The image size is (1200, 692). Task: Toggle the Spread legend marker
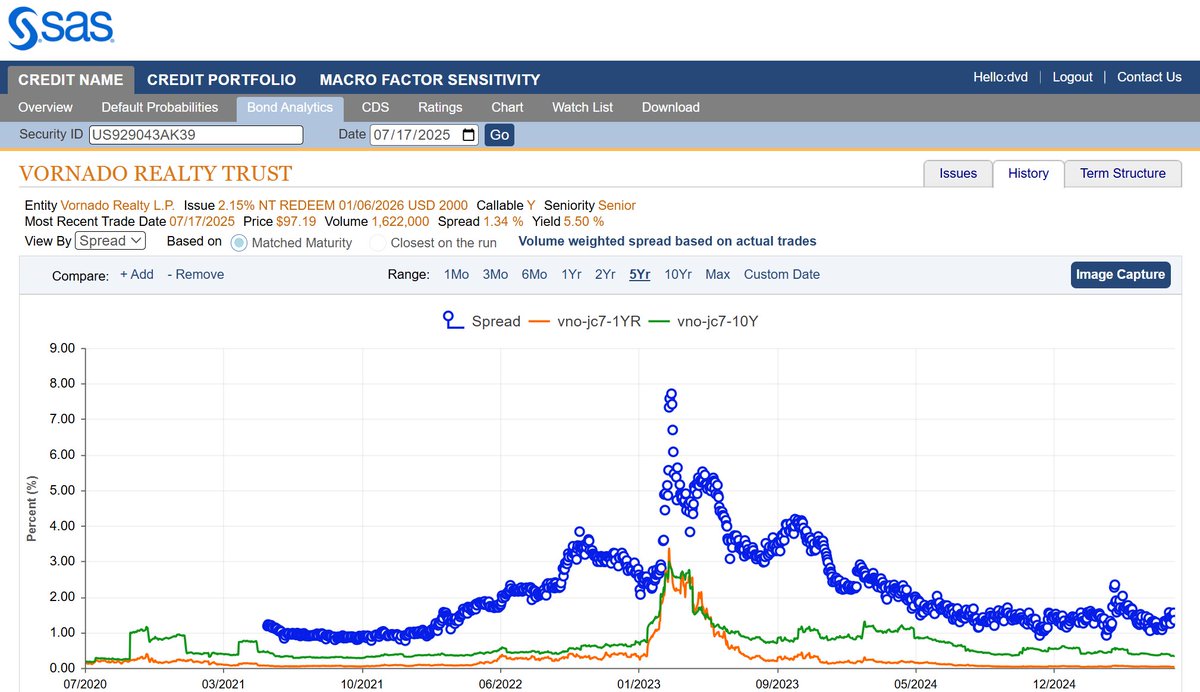click(x=455, y=321)
